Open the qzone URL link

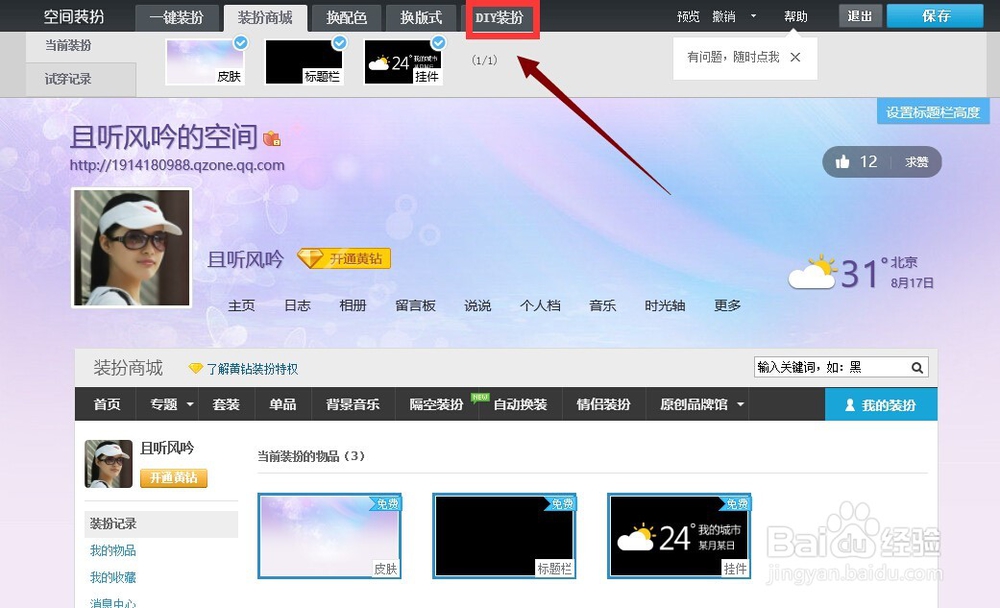(177, 165)
